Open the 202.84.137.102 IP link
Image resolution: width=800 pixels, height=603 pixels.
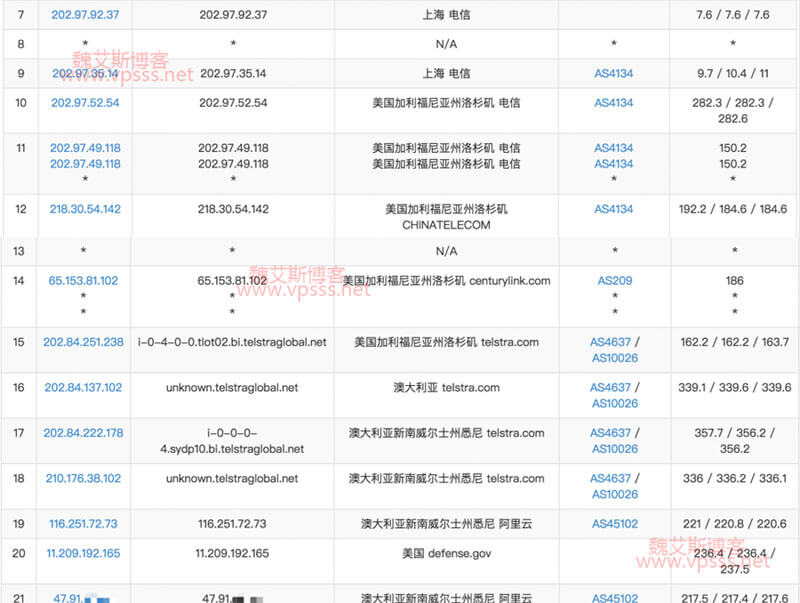[x=84, y=388]
